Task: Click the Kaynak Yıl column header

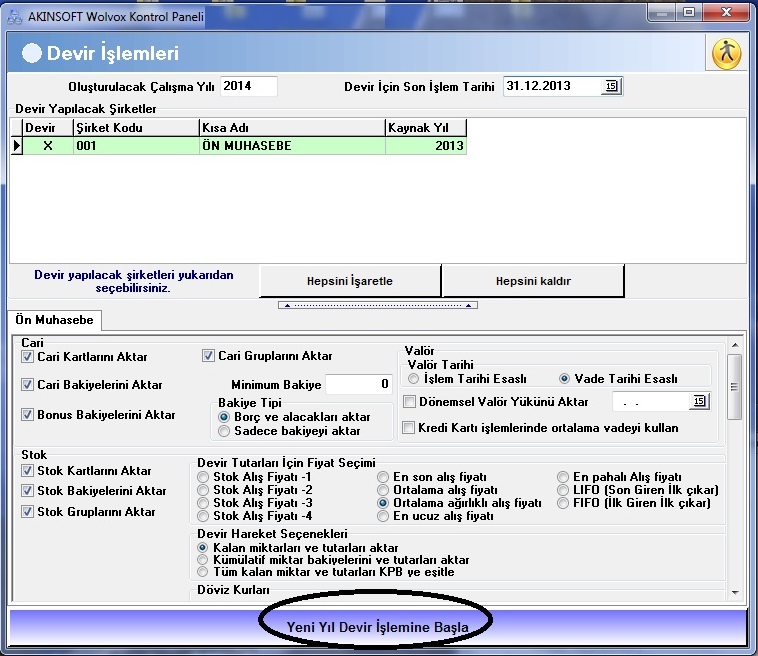Action: [x=426, y=128]
